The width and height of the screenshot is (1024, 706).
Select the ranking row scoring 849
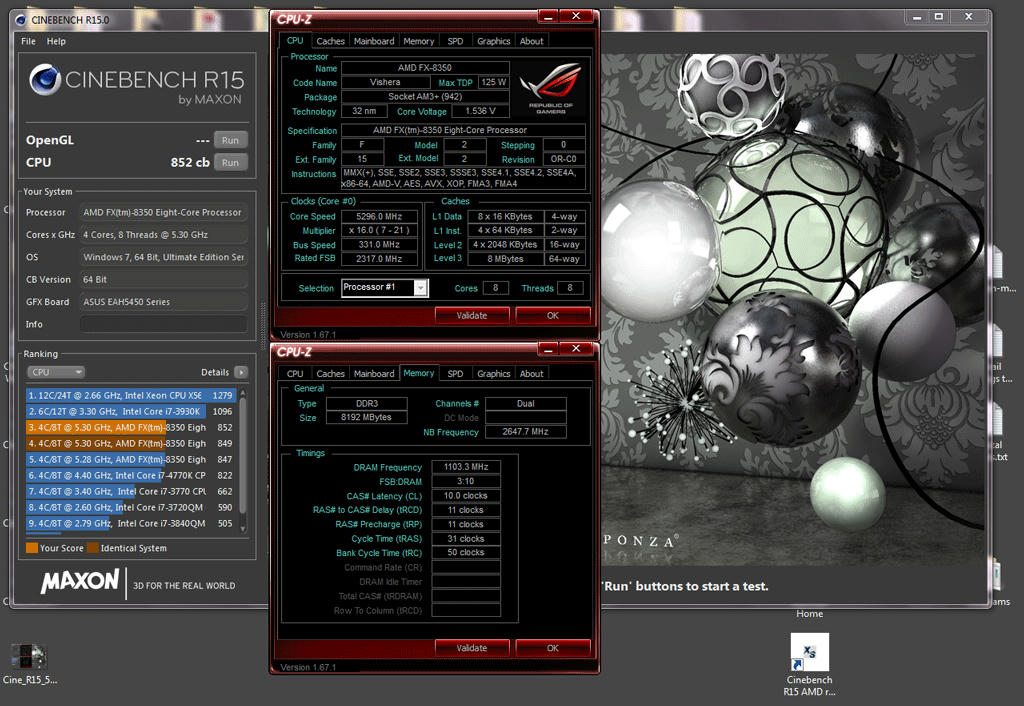pyautogui.click(x=131, y=443)
